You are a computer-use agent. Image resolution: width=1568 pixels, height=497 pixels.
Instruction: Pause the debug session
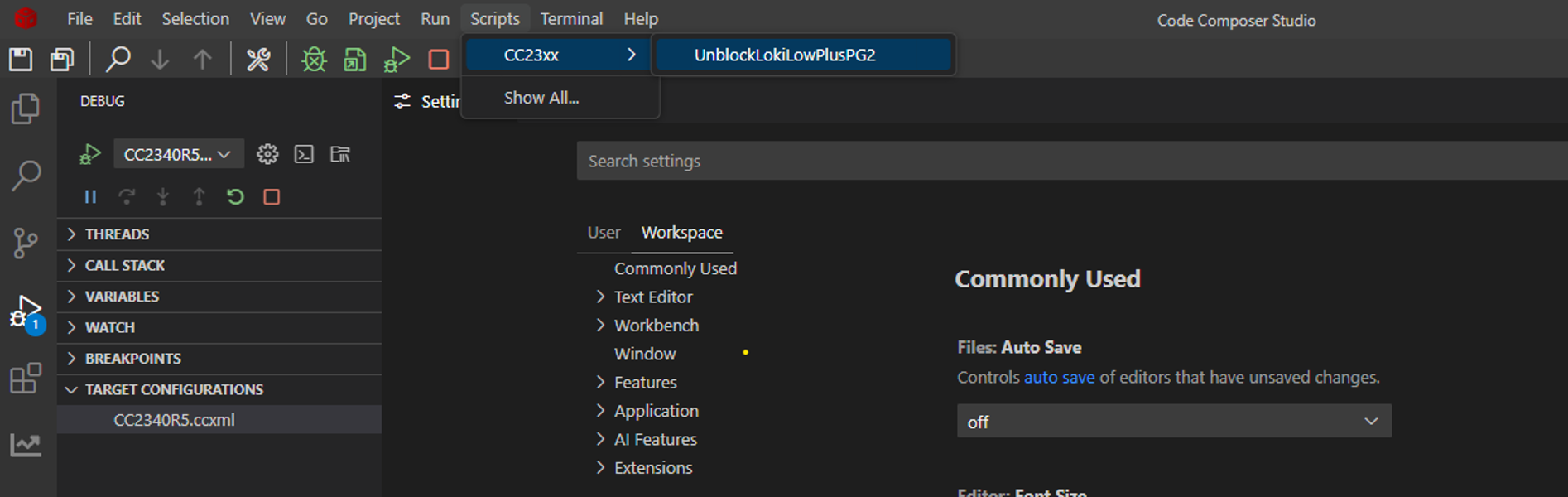(90, 196)
